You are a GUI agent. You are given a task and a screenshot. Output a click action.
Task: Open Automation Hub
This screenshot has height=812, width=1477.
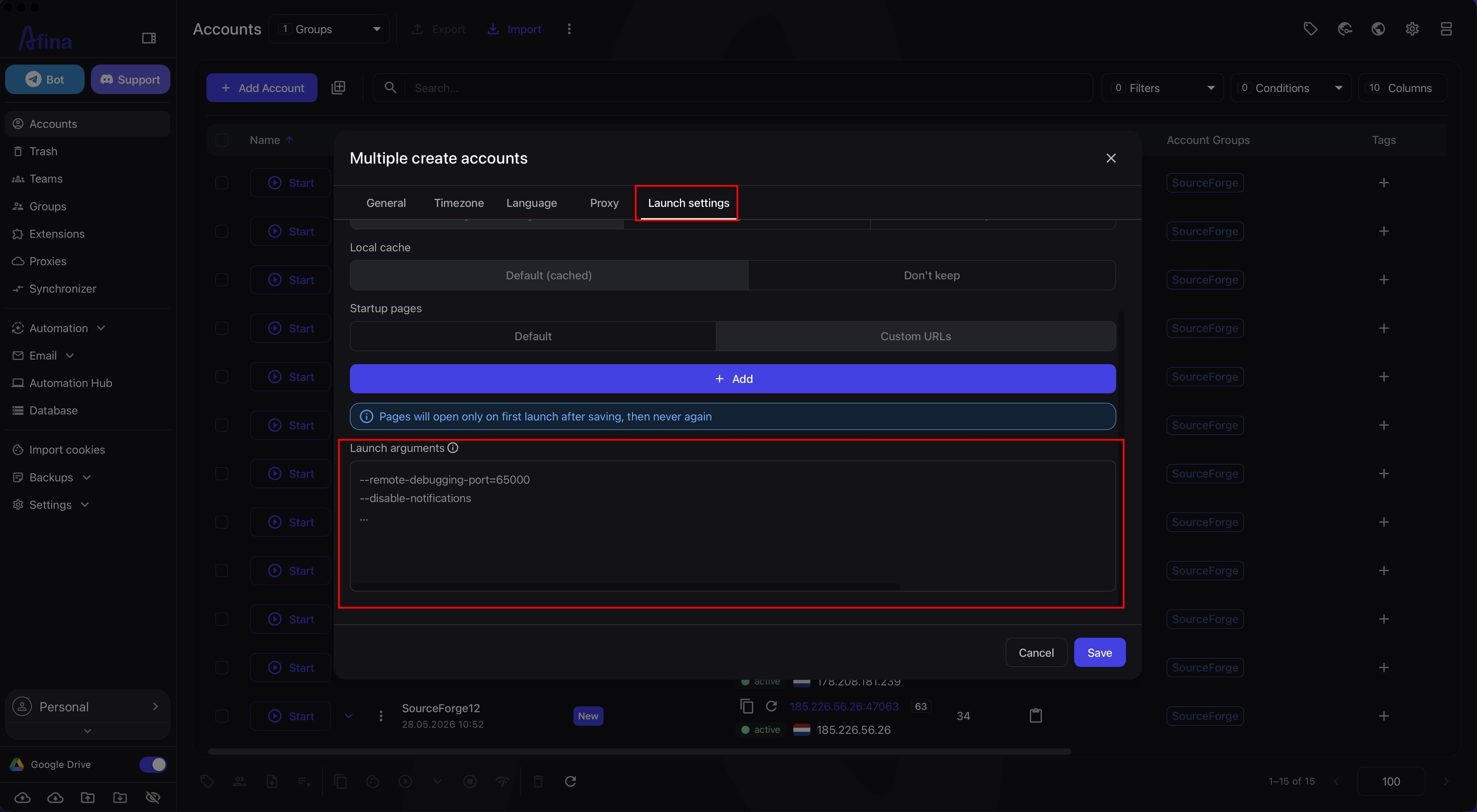tap(88, 383)
